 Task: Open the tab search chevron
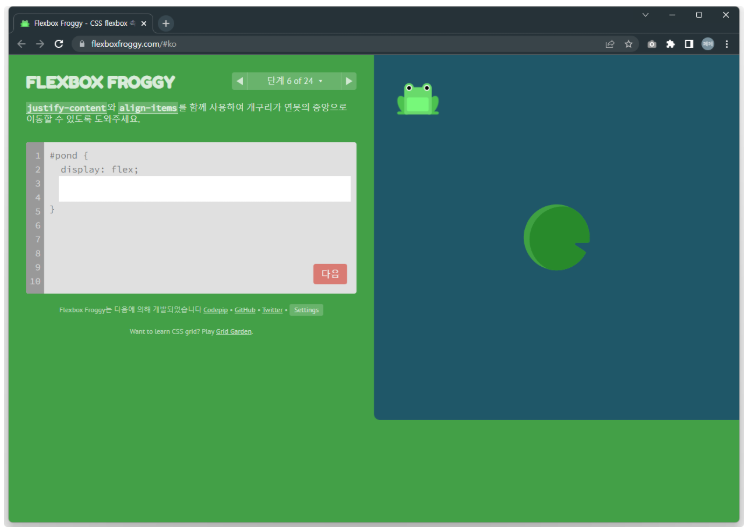pos(645,15)
